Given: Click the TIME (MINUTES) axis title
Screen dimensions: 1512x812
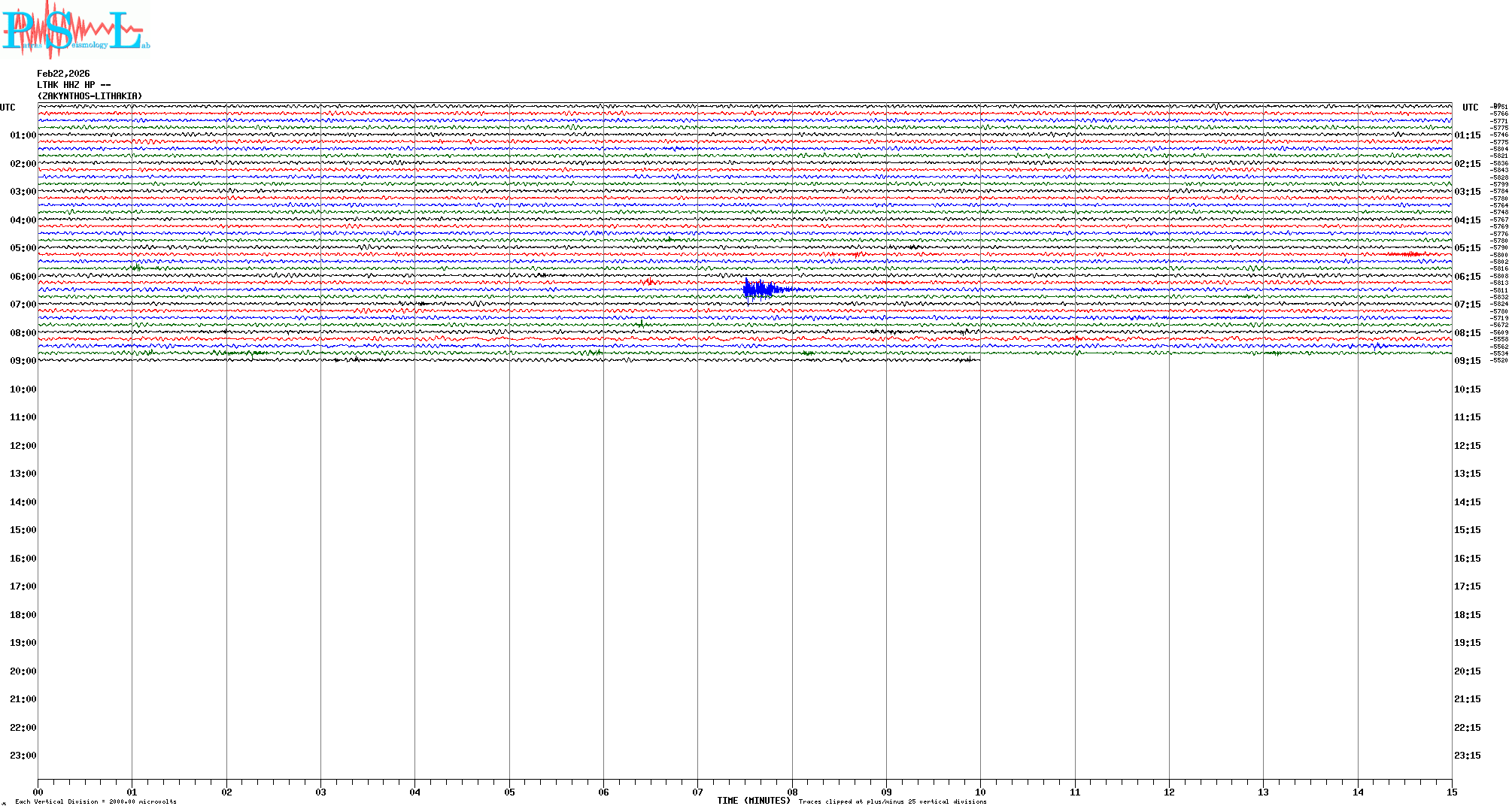Looking at the screenshot, I should pos(753,801).
